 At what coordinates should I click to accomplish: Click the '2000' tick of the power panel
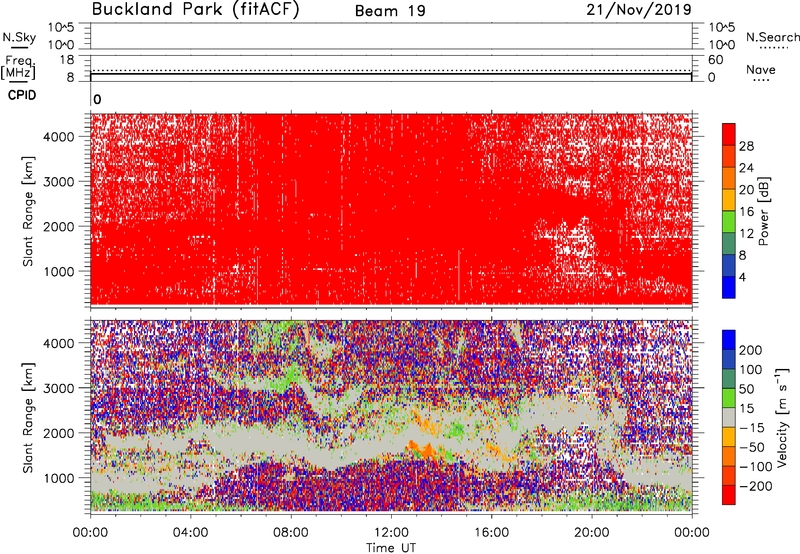coord(58,226)
